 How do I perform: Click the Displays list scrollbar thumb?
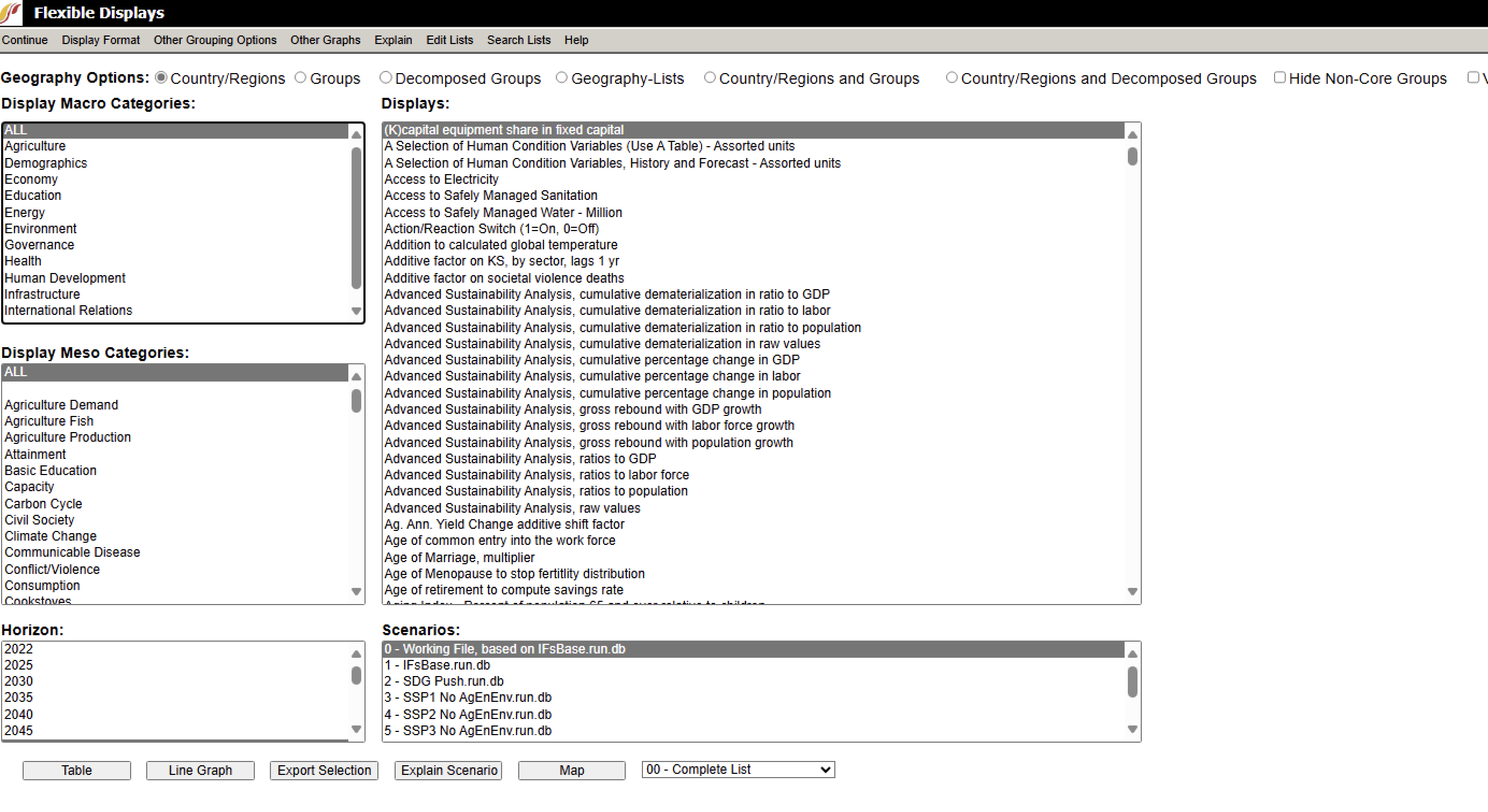(x=1132, y=156)
